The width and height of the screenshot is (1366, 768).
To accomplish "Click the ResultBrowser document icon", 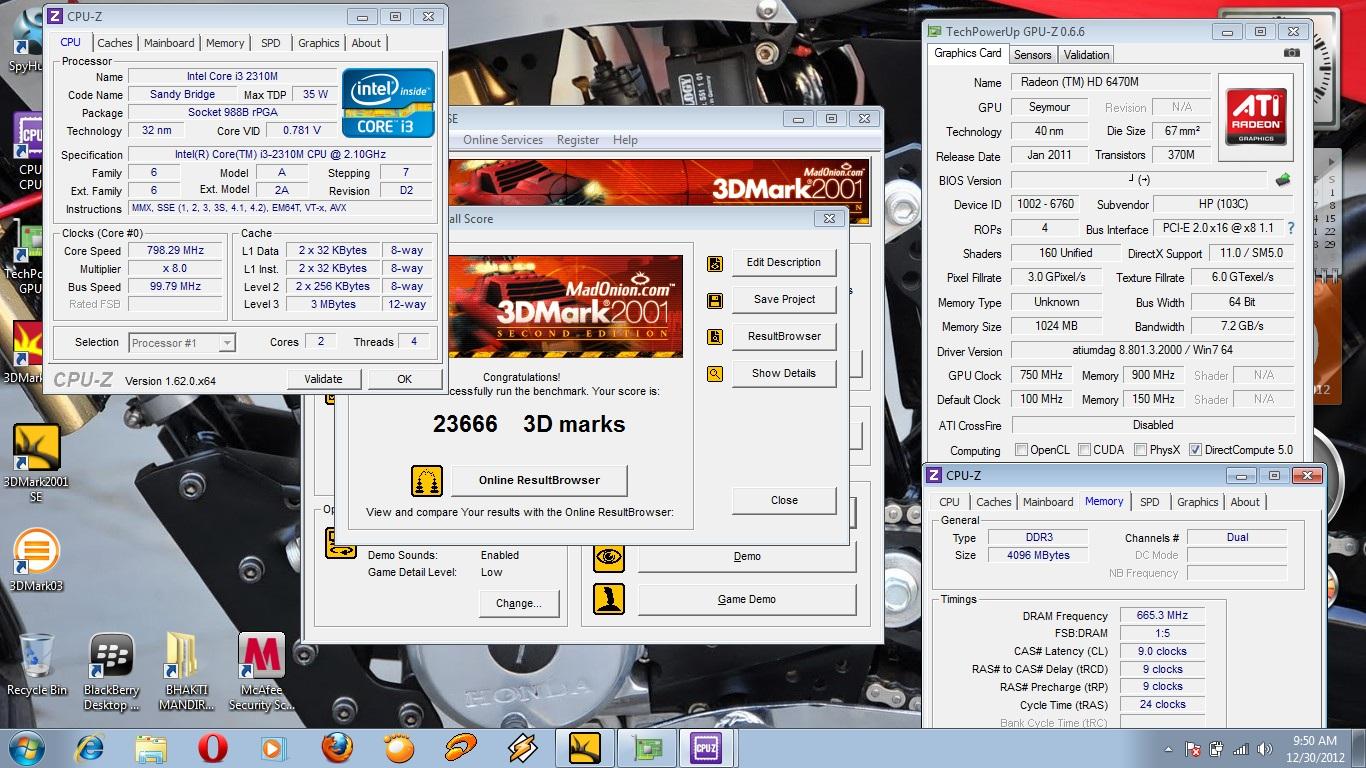I will pos(714,337).
